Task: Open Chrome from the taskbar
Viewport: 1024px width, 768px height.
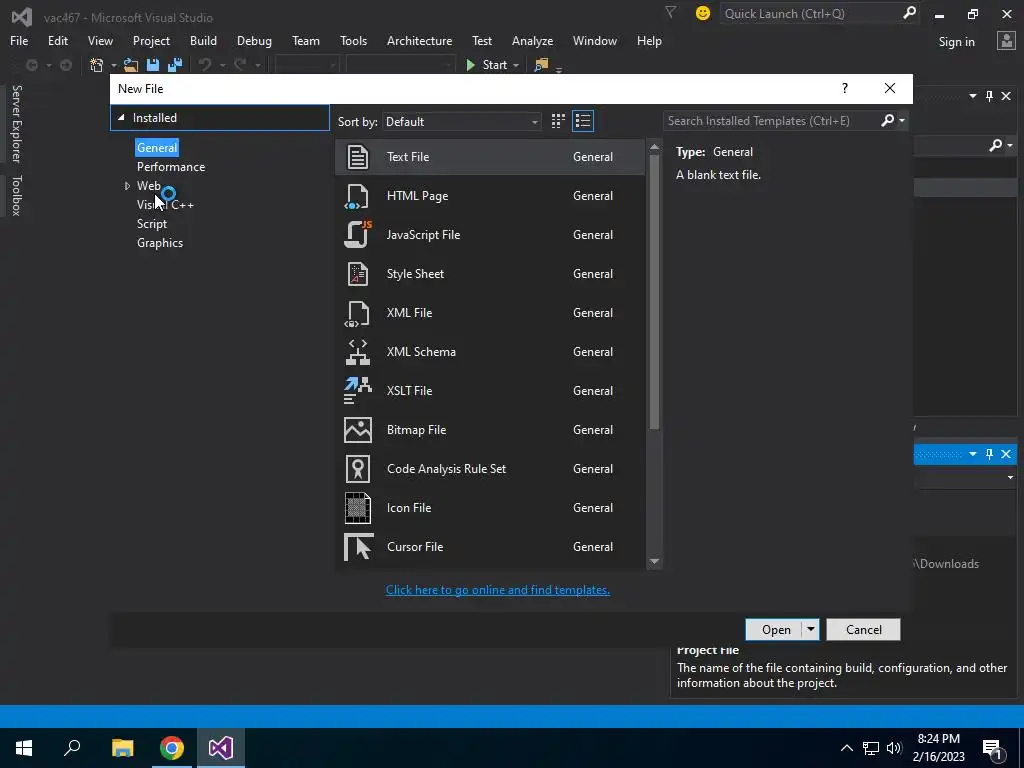Action: [172, 748]
